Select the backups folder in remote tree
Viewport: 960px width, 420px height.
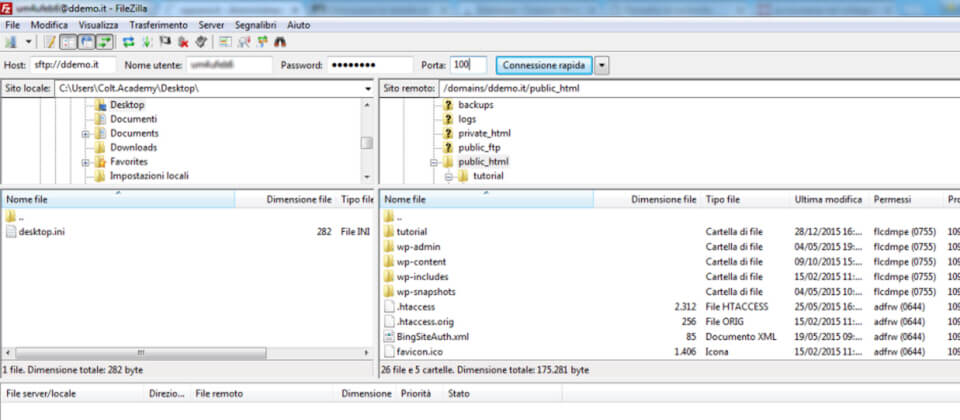476,105
